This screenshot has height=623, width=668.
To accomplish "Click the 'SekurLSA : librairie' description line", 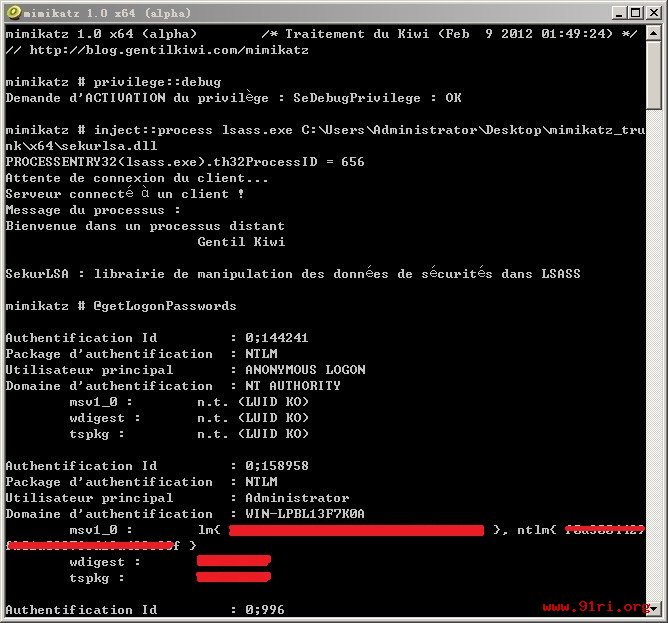I will click(293, 274).
